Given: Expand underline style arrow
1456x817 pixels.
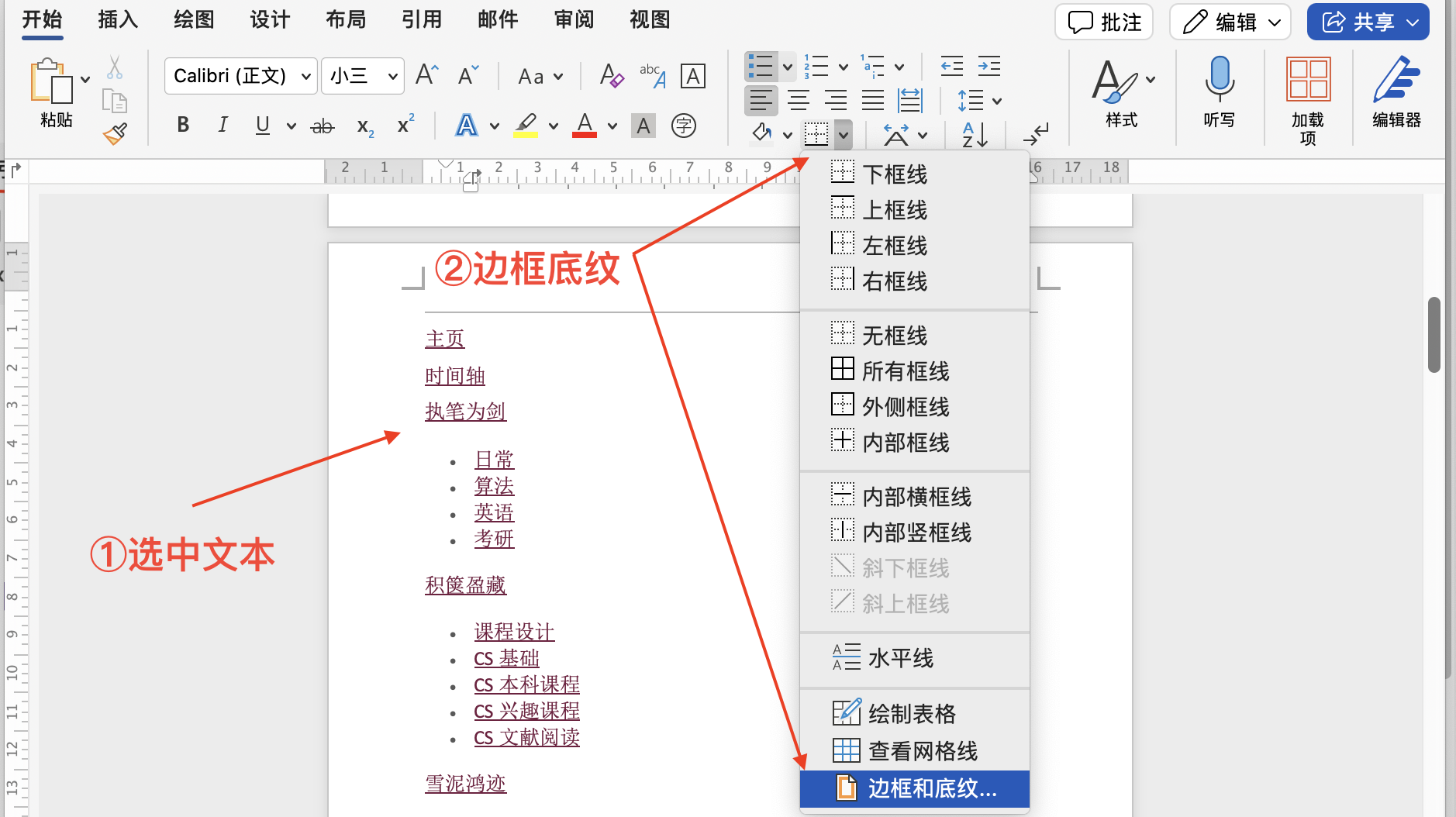Looking at the screenshot, I should [x=292, y=126].
